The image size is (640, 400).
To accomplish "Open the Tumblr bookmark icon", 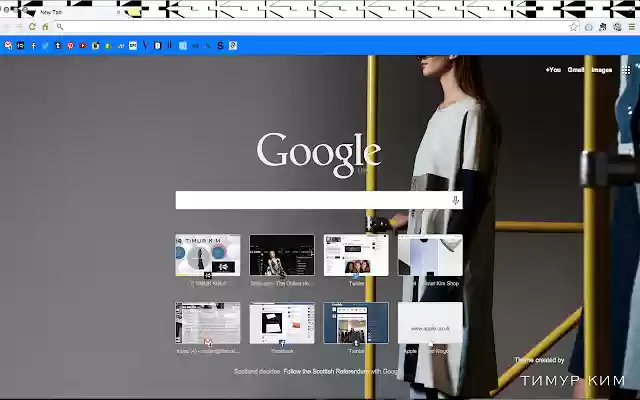I will coord(58,46).
